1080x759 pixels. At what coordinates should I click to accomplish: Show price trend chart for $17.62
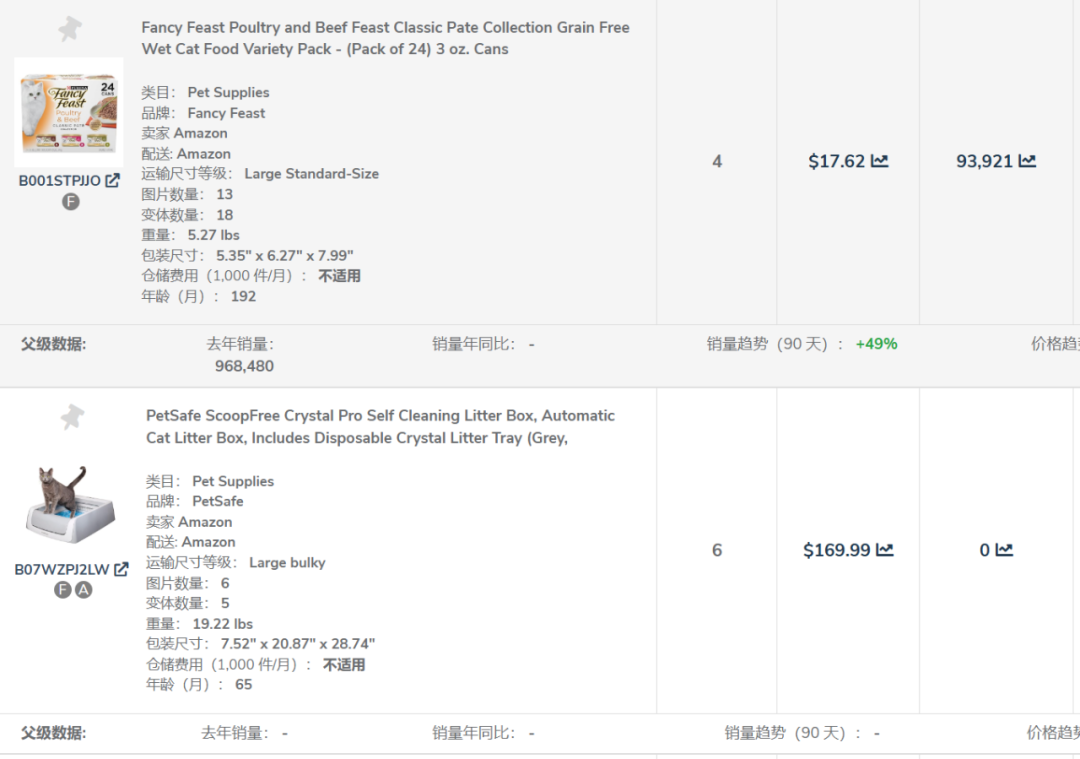pos(879,161)
